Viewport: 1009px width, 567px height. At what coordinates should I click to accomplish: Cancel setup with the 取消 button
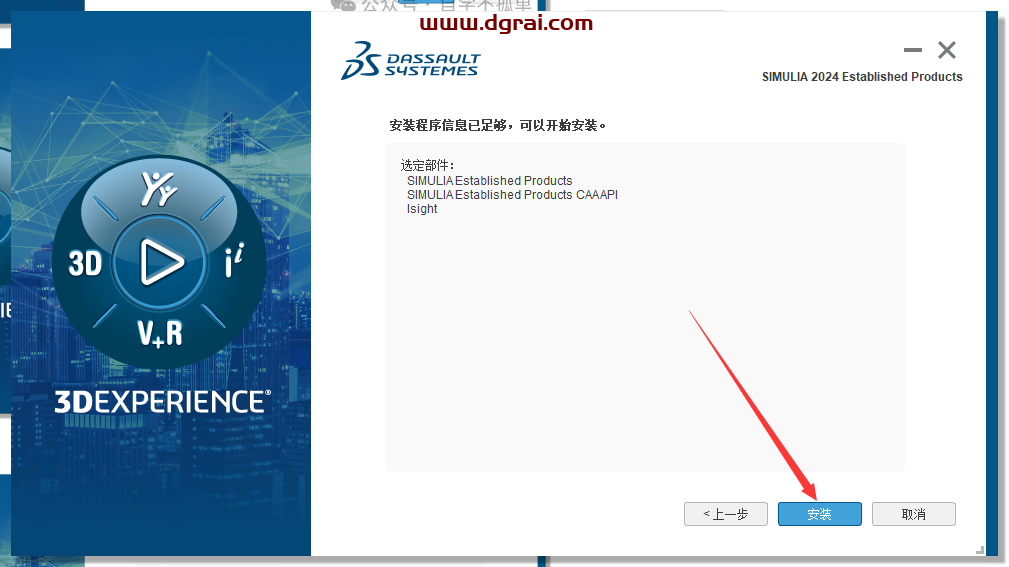tap(913, 514)
